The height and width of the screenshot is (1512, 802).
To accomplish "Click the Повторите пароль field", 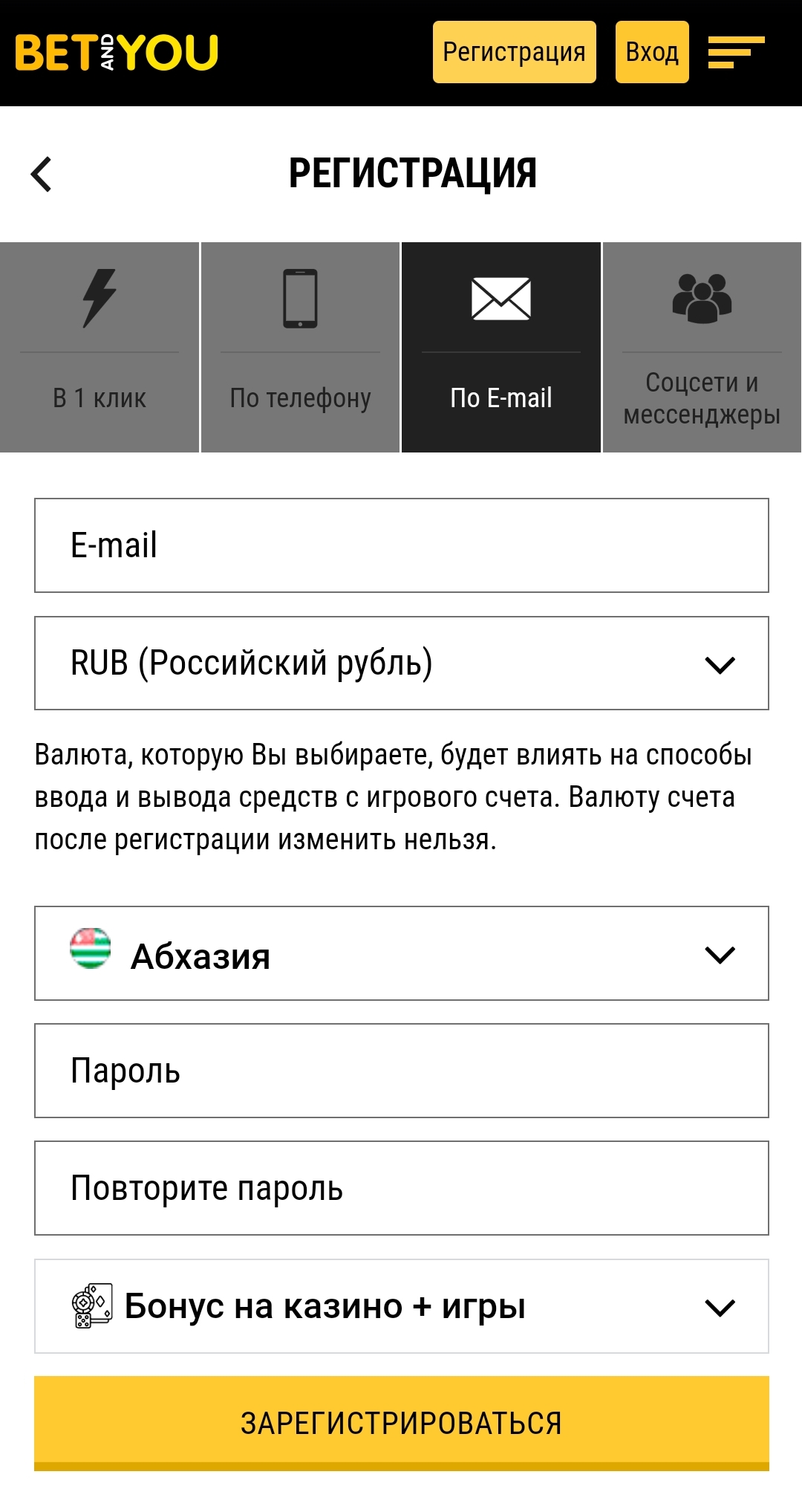I will coord(401,1188).
